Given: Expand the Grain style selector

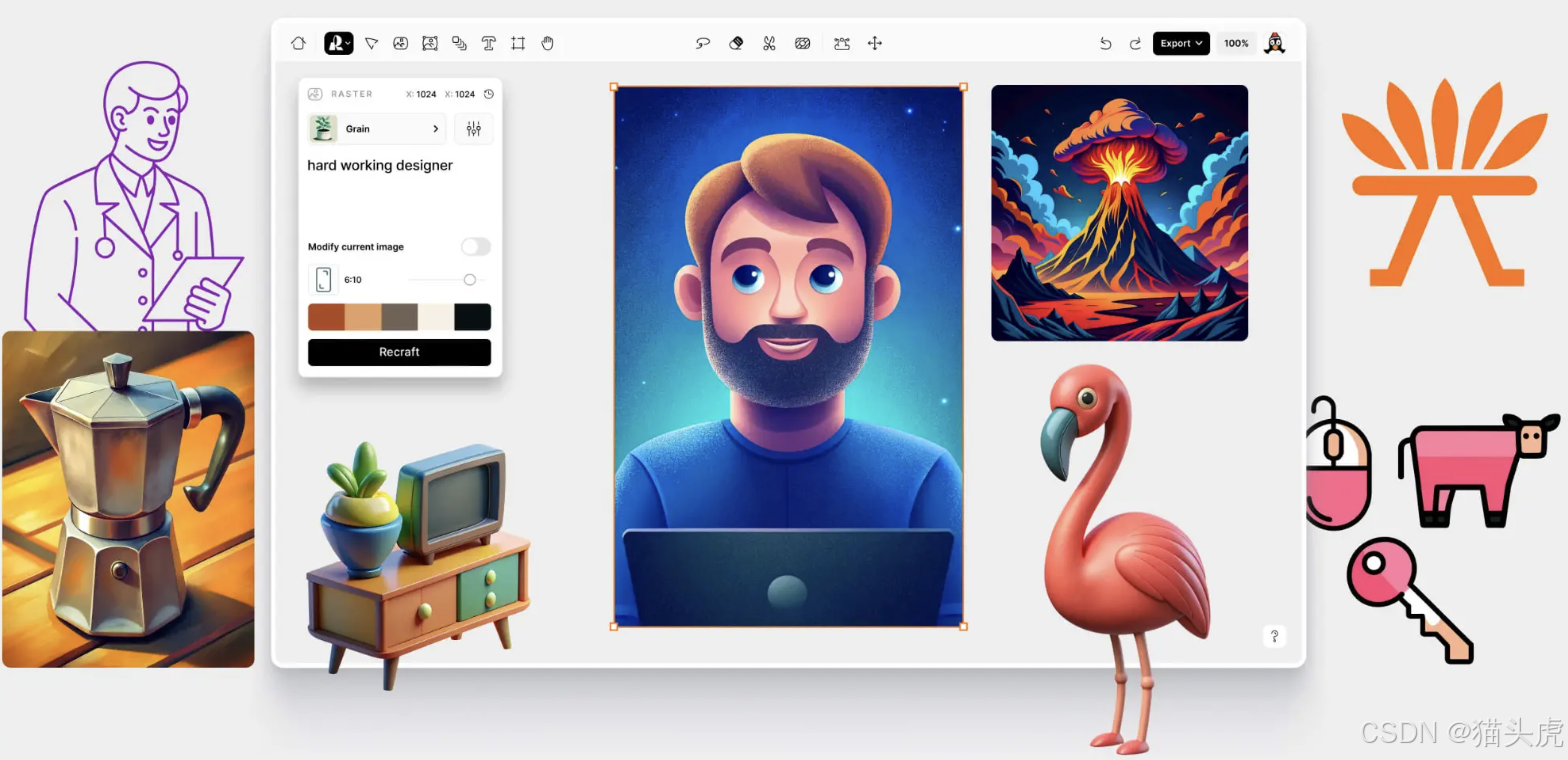Looking at the screenshot, I should (x=377, y=128).
